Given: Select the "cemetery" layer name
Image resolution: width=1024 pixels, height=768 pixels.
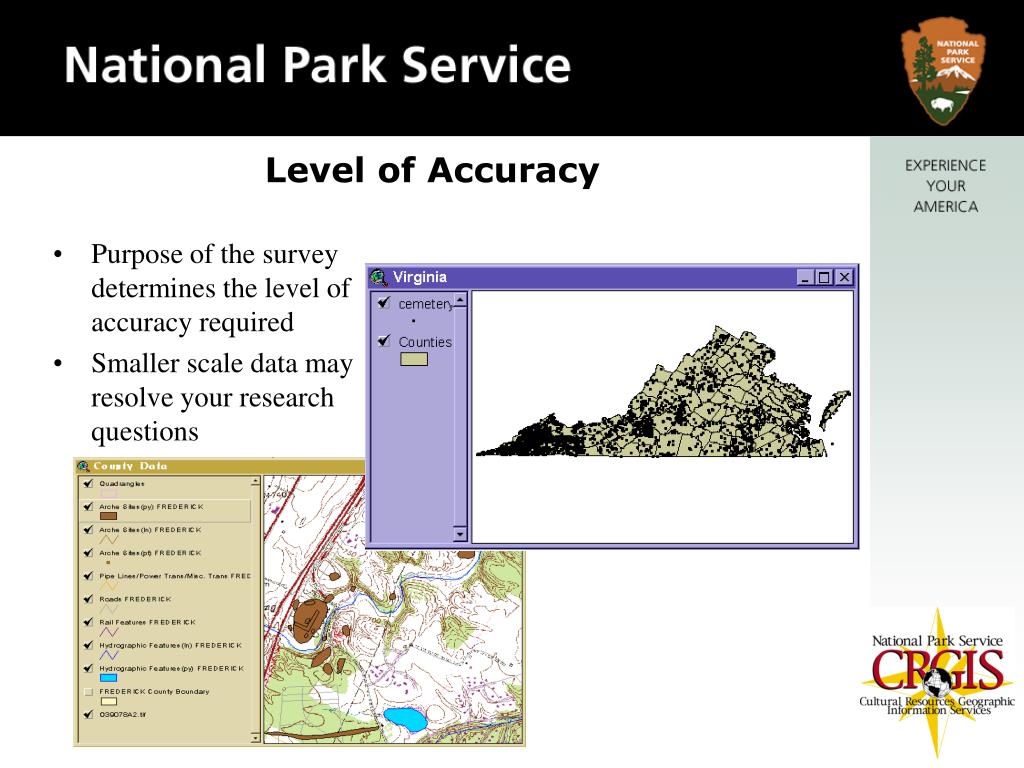Looking at the screenshot, I should 425,304.
